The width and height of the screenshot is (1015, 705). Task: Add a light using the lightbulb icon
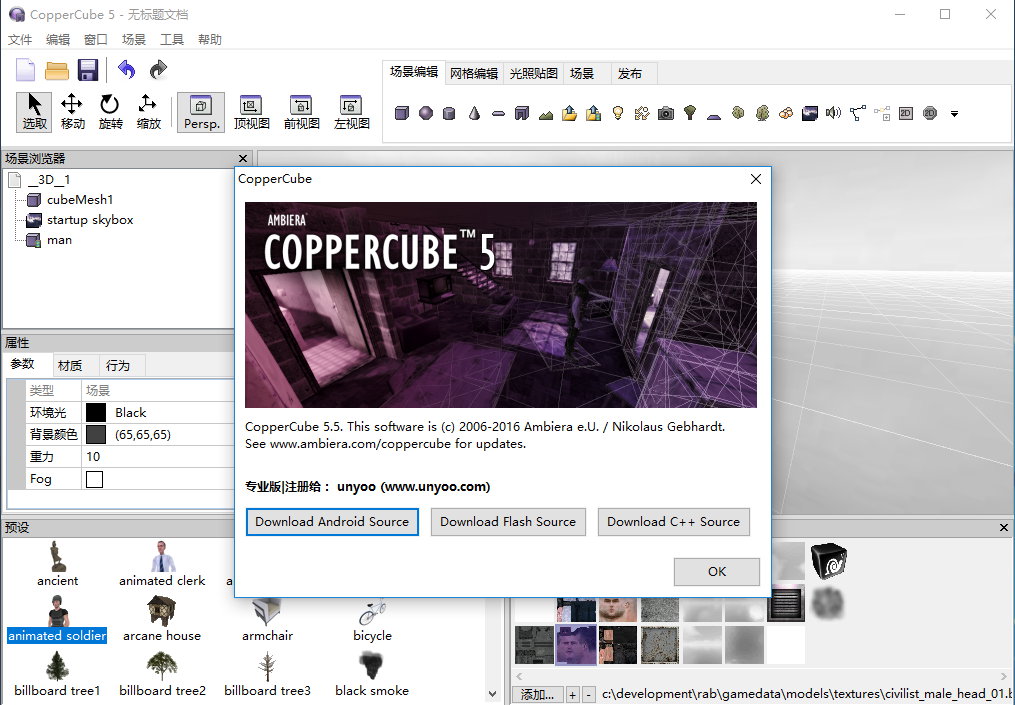point(618,113)
